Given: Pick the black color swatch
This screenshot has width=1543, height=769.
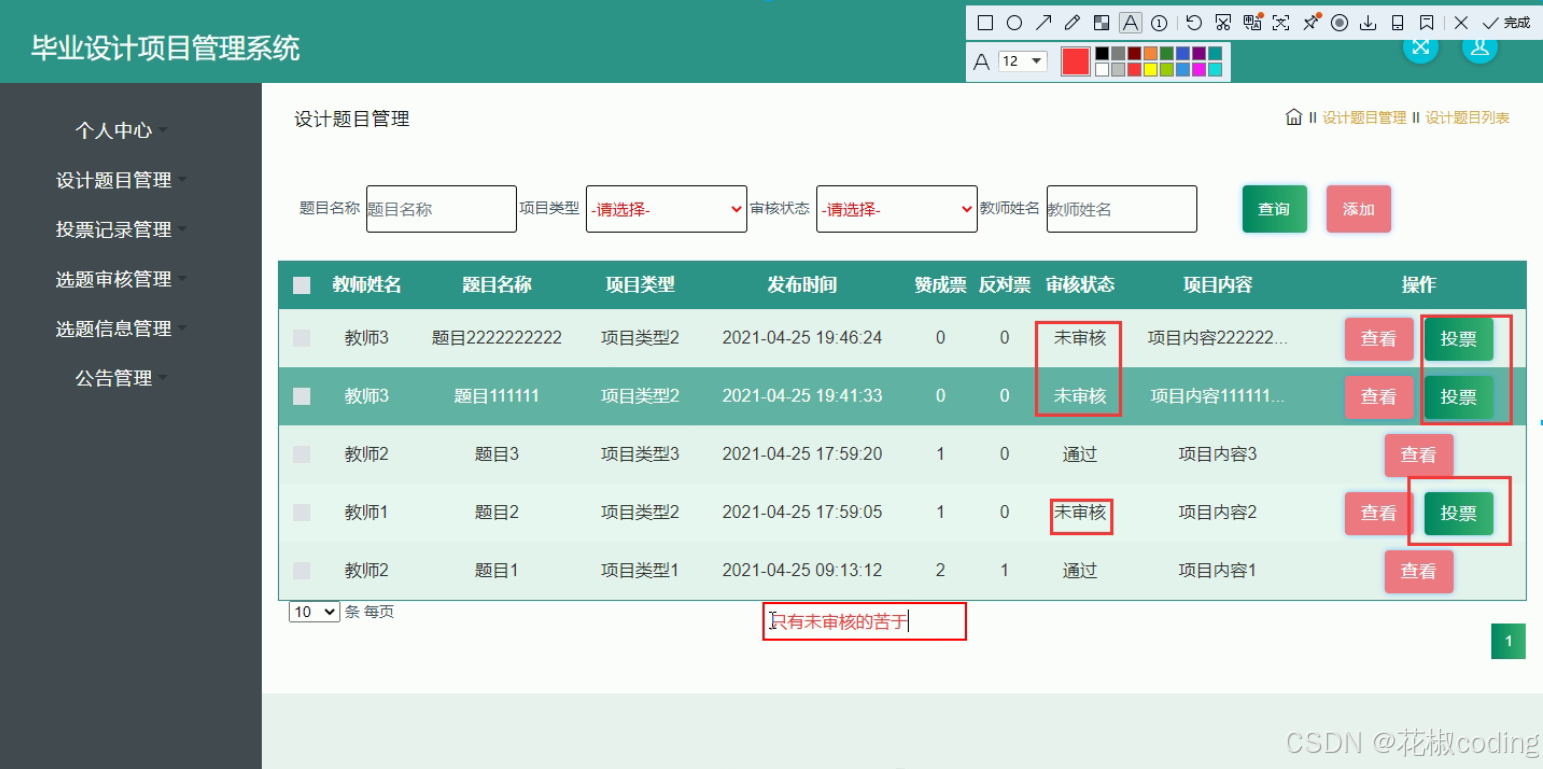Looking at the screenshot, I should pos(1102,53).
